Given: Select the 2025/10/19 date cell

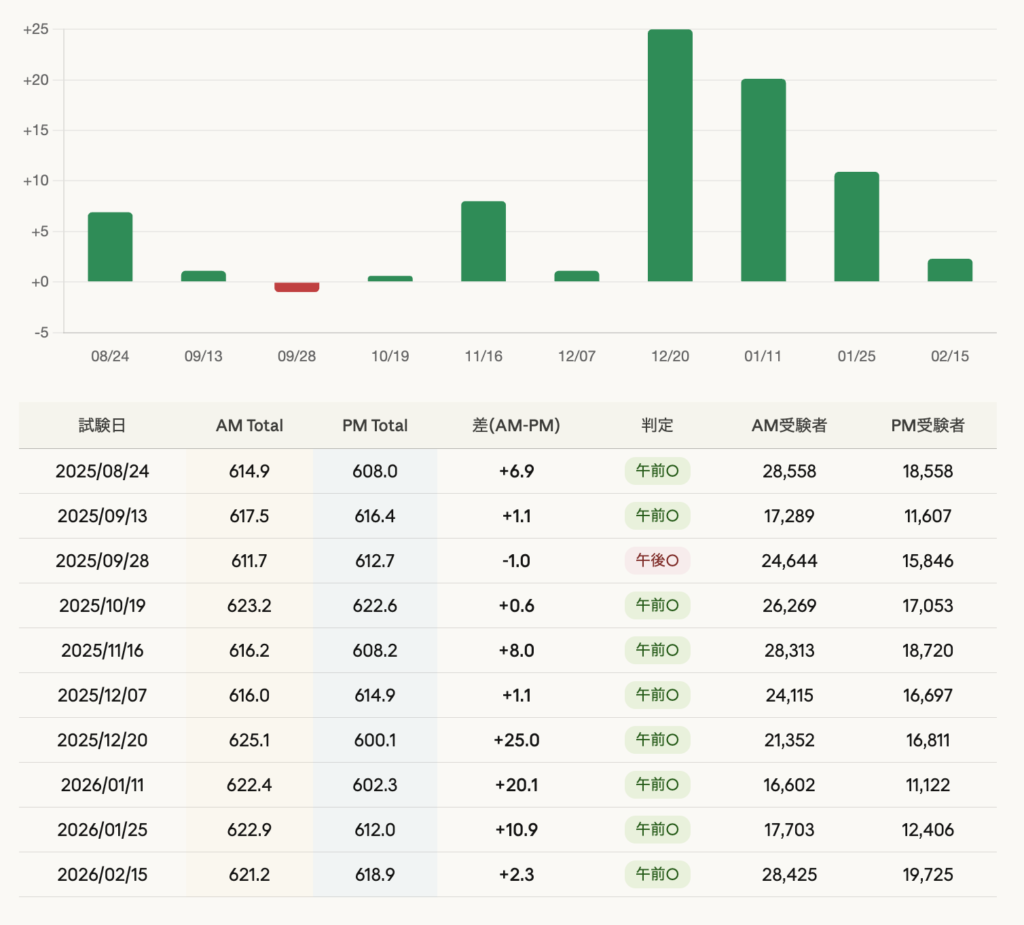Looking at the screenshot, I should coord(102,605).
